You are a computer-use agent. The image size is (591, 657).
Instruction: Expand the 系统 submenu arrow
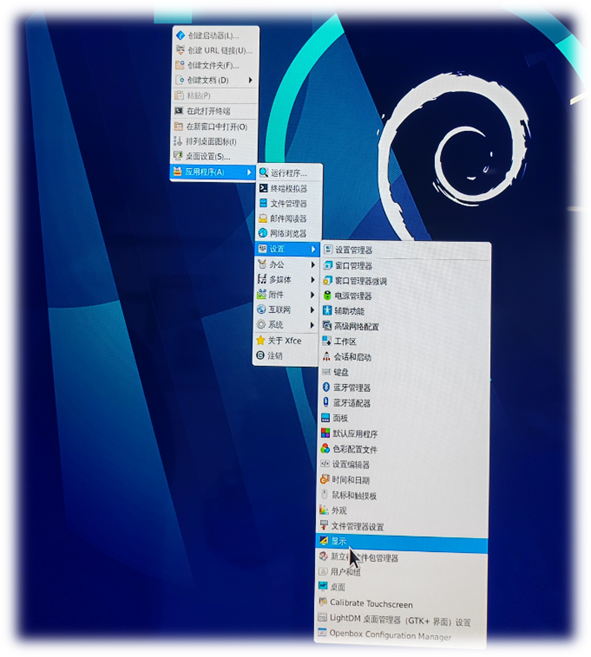312,325
